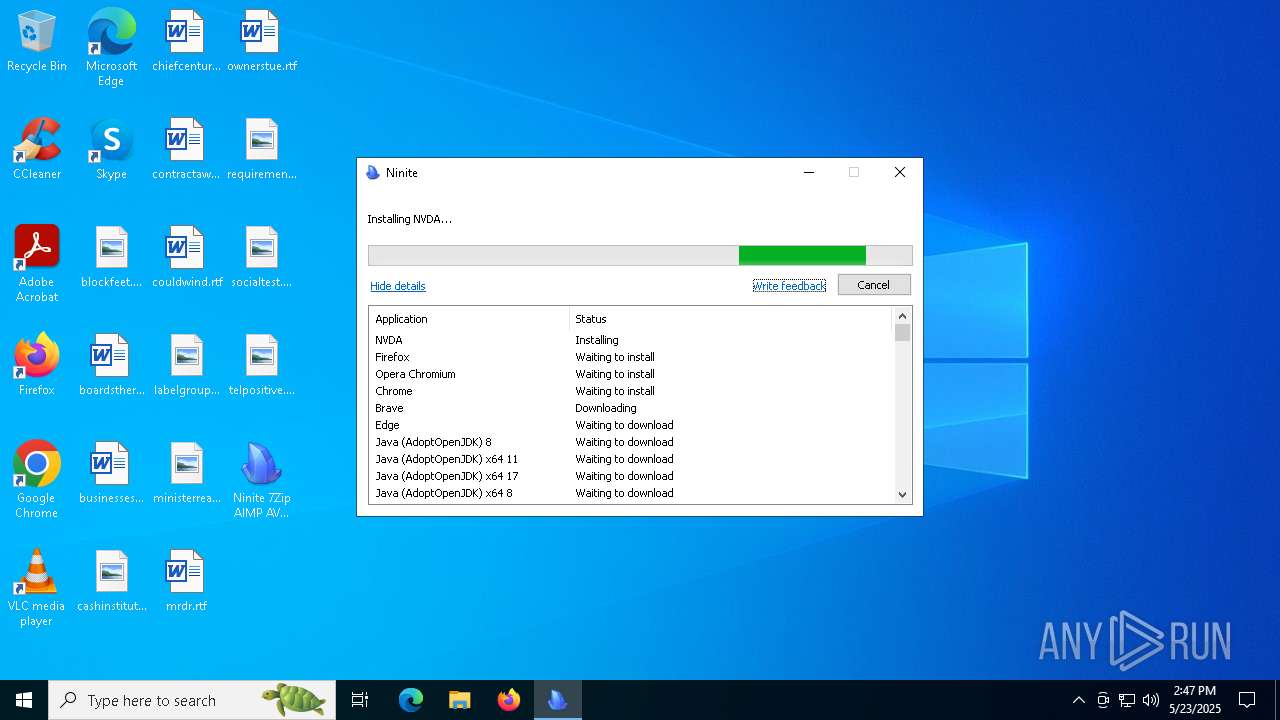Open blockfeet image file on desktop
The width and height of the screenshot is (1280, 720).
pos(111,257)
